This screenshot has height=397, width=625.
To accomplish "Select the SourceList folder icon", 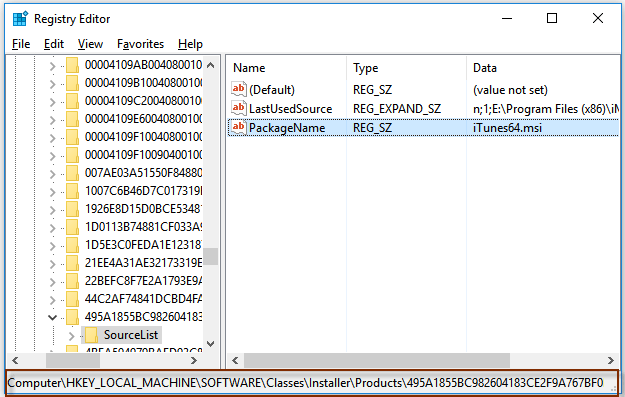I will tap(91, 335).
